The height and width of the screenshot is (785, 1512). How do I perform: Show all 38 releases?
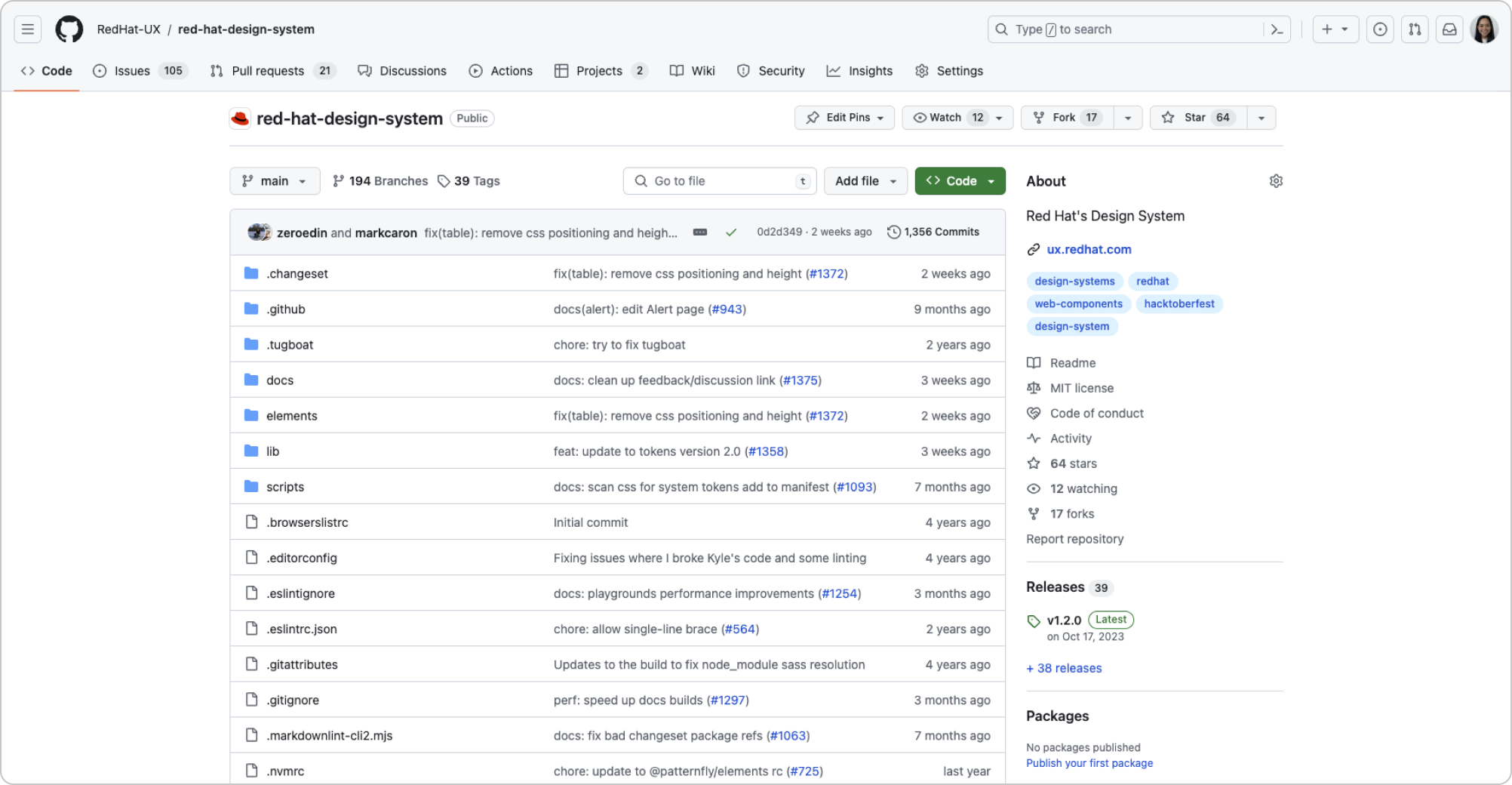pyautogui.click(x=1063, y=668)
